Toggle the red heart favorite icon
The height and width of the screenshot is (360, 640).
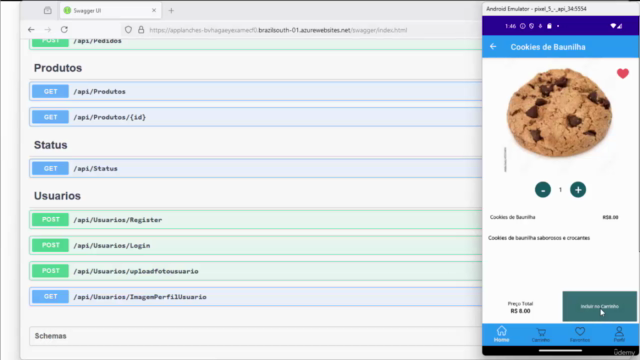[x=623, y=73]
